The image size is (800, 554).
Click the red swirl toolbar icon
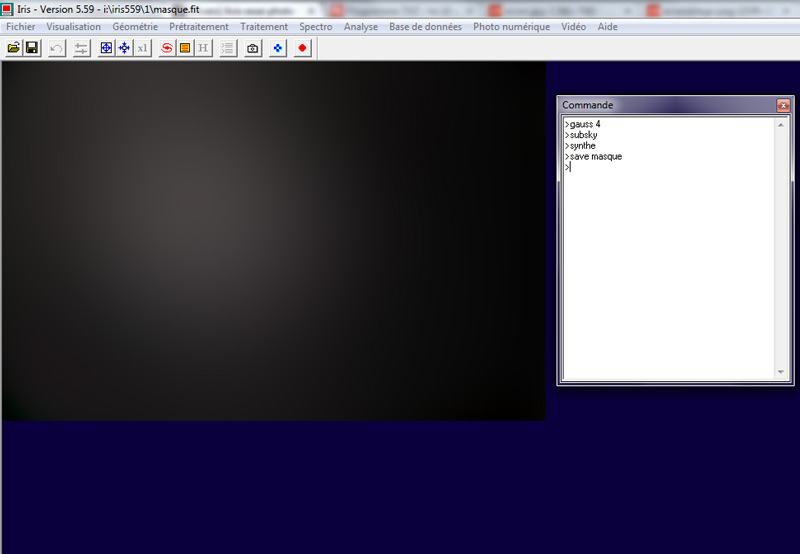[167, 48]
